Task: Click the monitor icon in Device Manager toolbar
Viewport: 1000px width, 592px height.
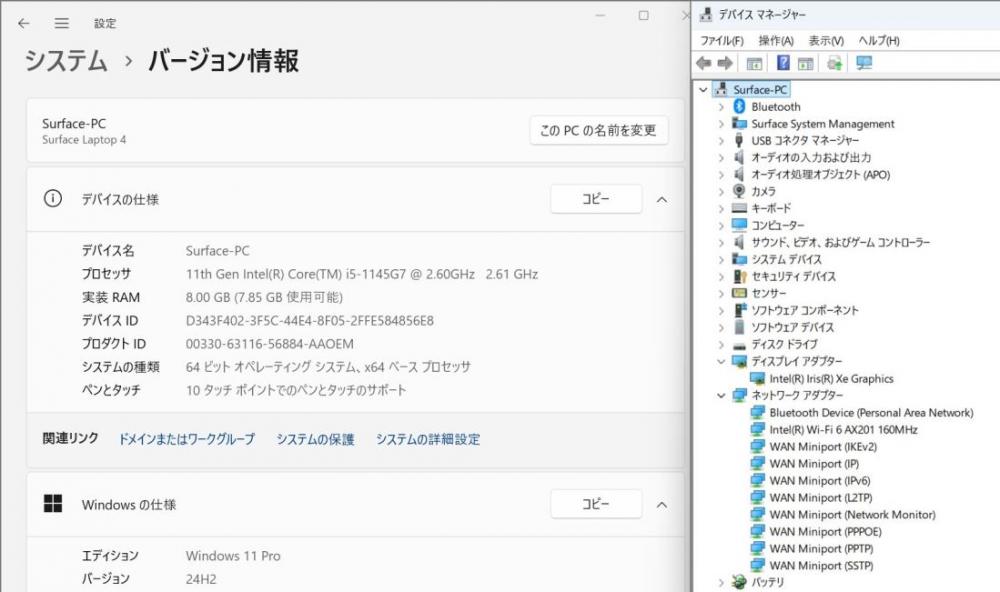Action: (864, 63)
